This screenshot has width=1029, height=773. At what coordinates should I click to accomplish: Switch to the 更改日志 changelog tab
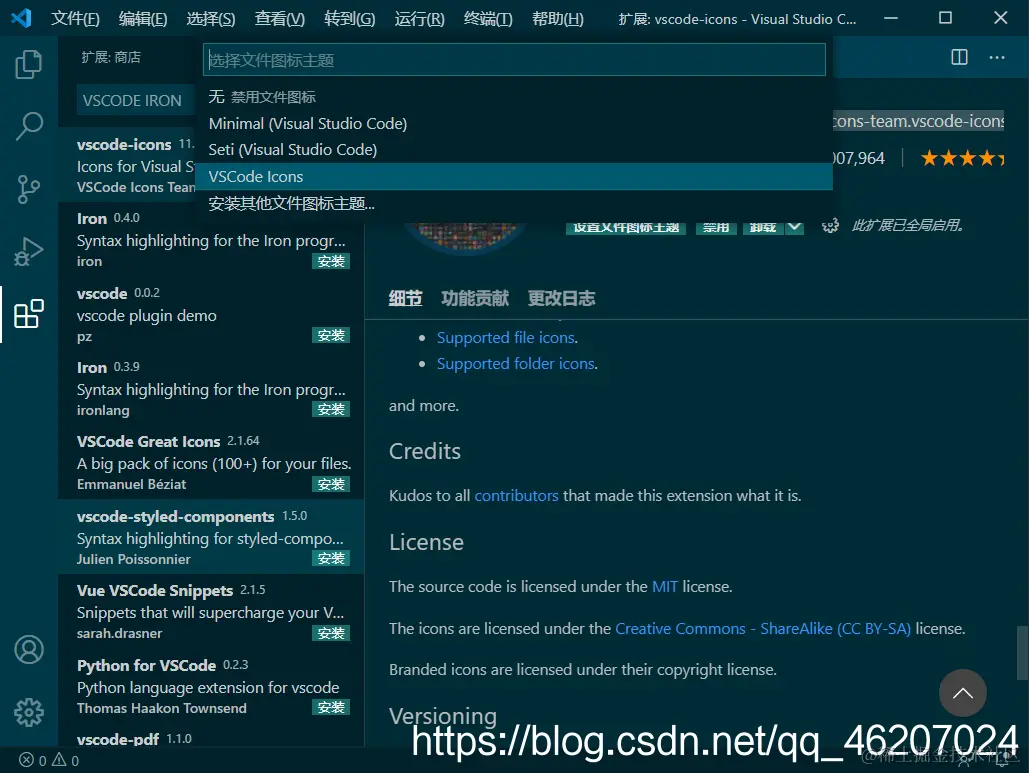562,298
